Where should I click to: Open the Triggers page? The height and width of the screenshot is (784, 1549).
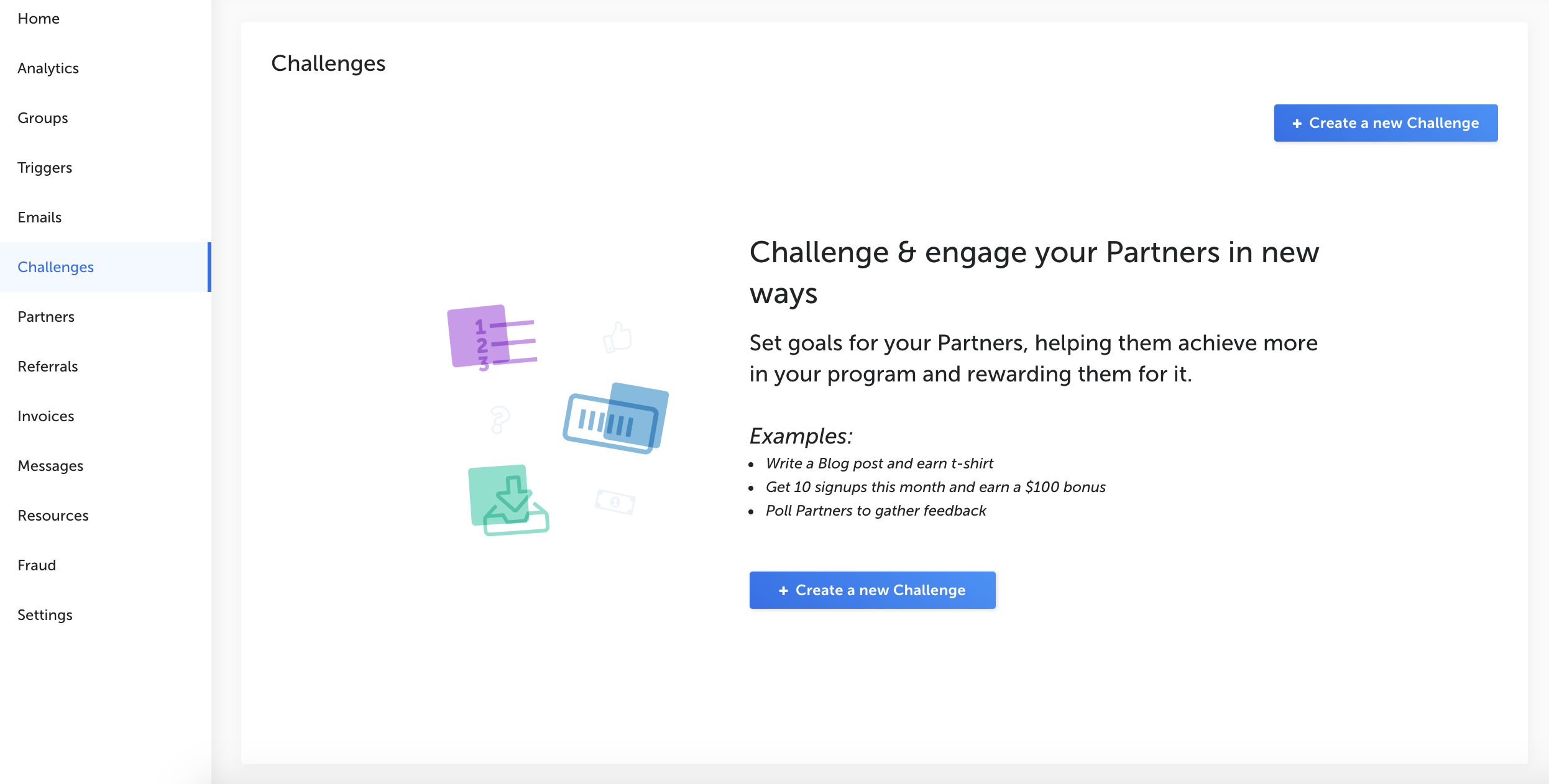point(45,167)
